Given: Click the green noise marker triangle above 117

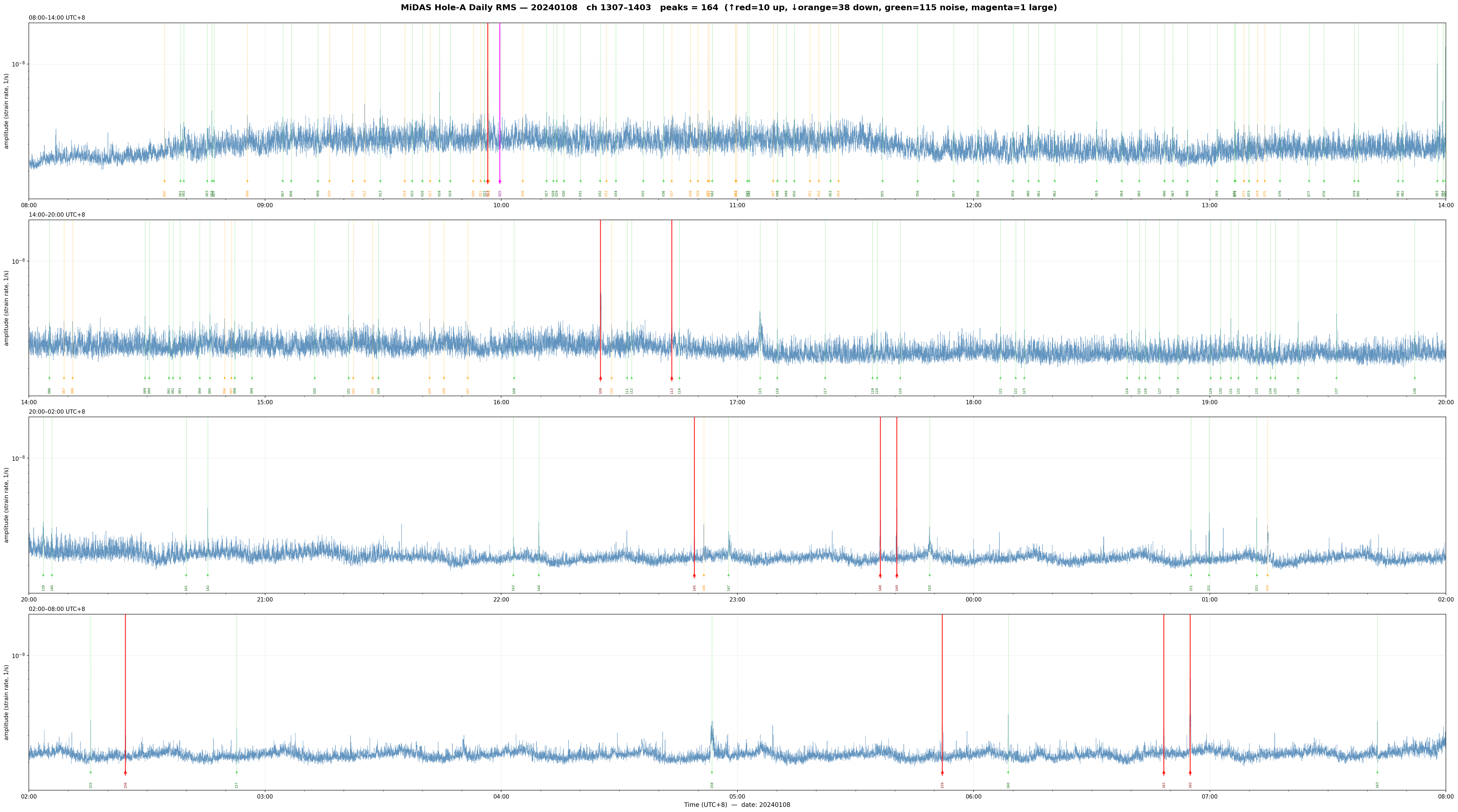Looking at the screenshot, I should [x=825, y=378].
